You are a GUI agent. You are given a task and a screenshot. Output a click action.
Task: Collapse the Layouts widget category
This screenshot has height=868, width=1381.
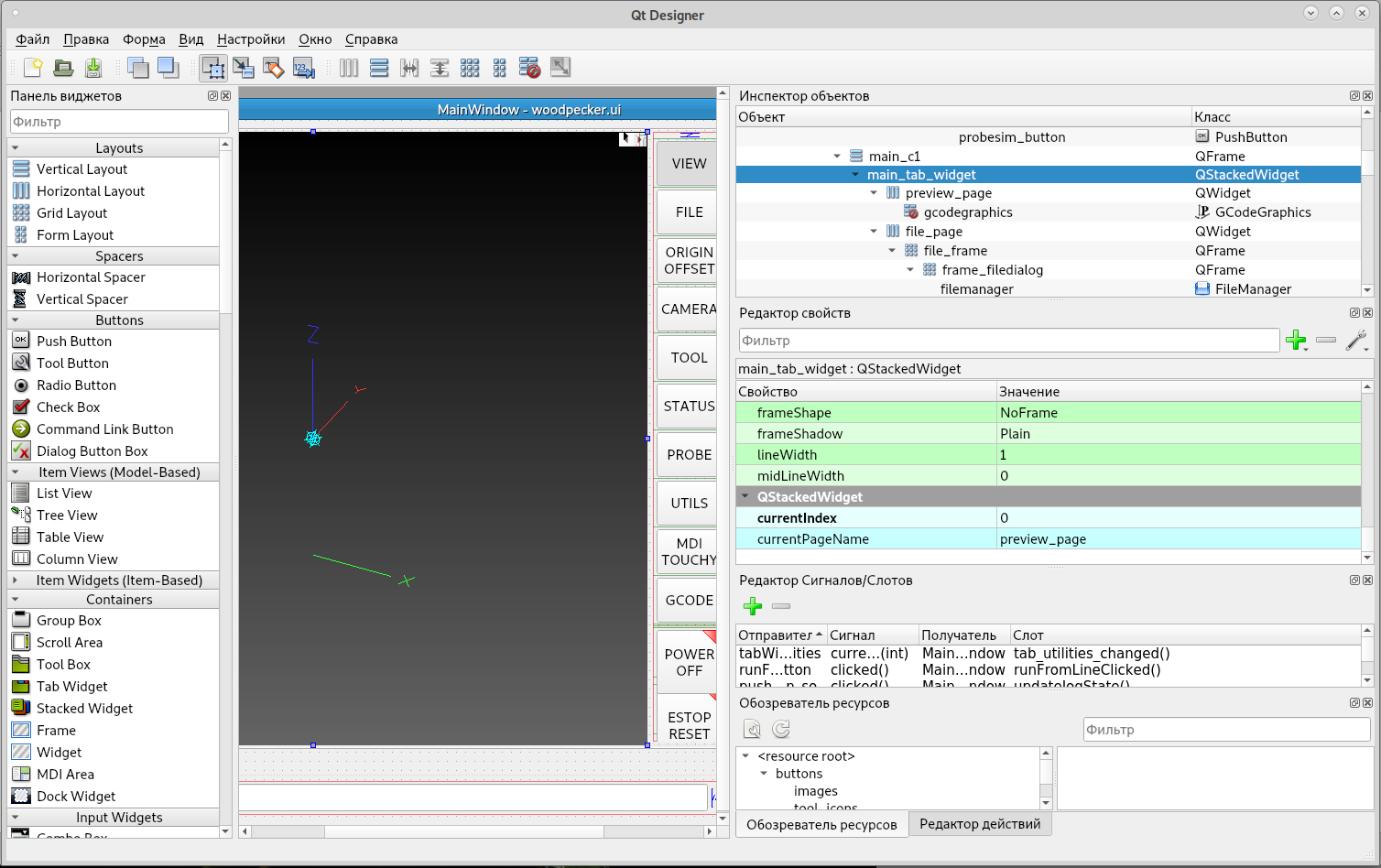click(16, 147)
